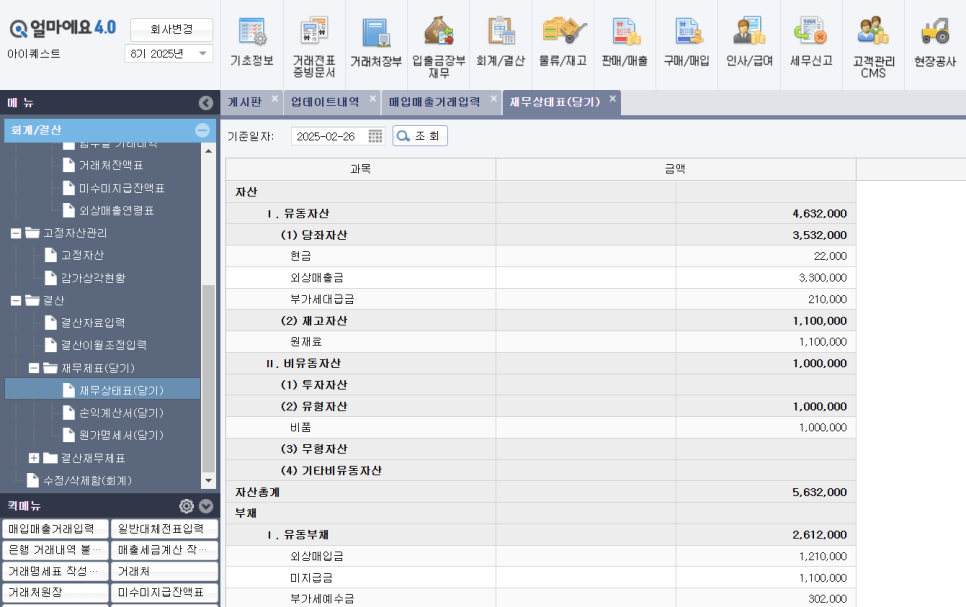Open 결산이월조정입력 tree item
The width and height of the screenshot is (966, 607).
pyautogui.click(x=104, y=345)
